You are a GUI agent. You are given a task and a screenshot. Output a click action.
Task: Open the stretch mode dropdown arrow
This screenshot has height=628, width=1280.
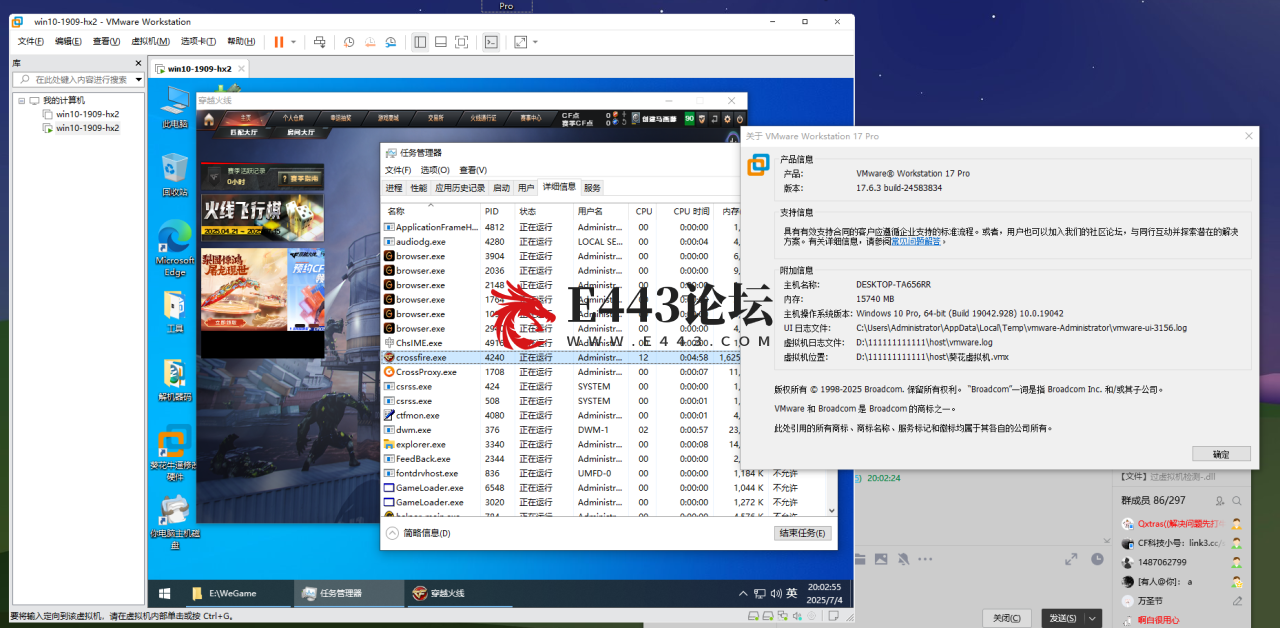click(535, 42)
